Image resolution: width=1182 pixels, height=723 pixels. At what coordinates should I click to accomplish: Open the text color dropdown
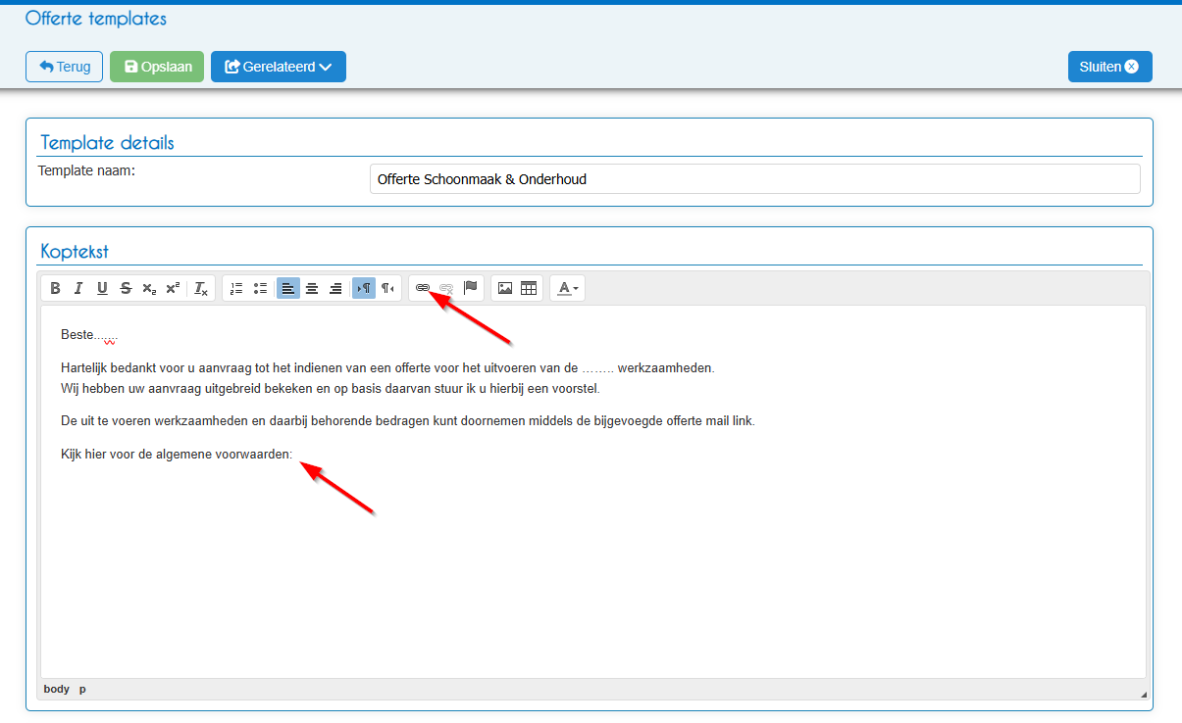point(568,288)
